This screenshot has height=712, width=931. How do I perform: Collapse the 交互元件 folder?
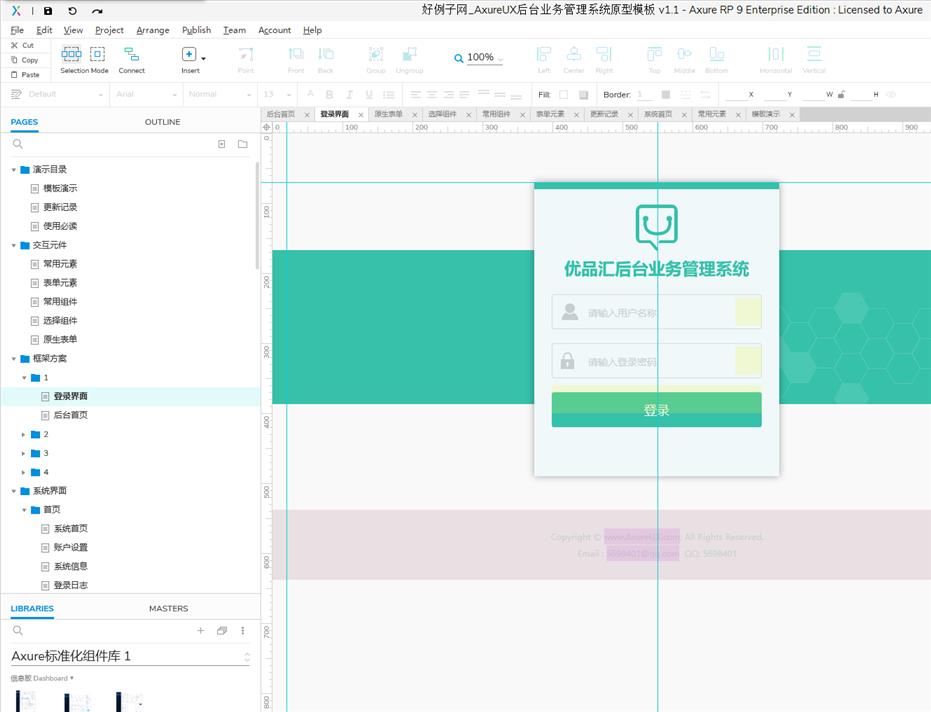(x=14, y=245)
